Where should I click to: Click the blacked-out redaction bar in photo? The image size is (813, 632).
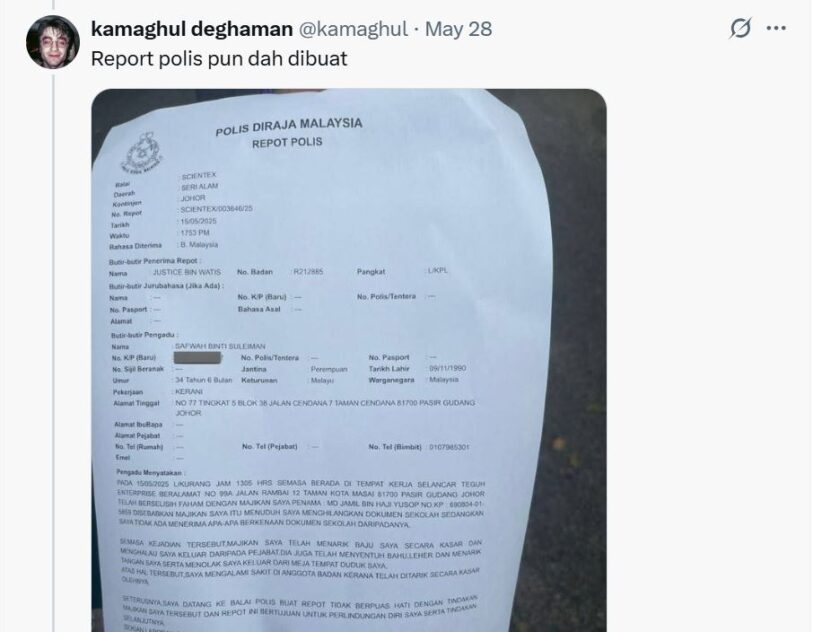click(x=197, y=358)
